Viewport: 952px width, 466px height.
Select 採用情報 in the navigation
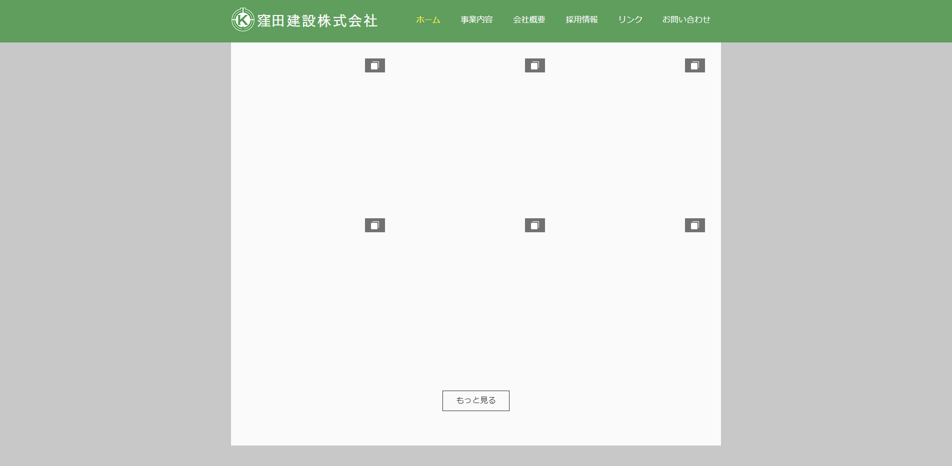(581, 20)
